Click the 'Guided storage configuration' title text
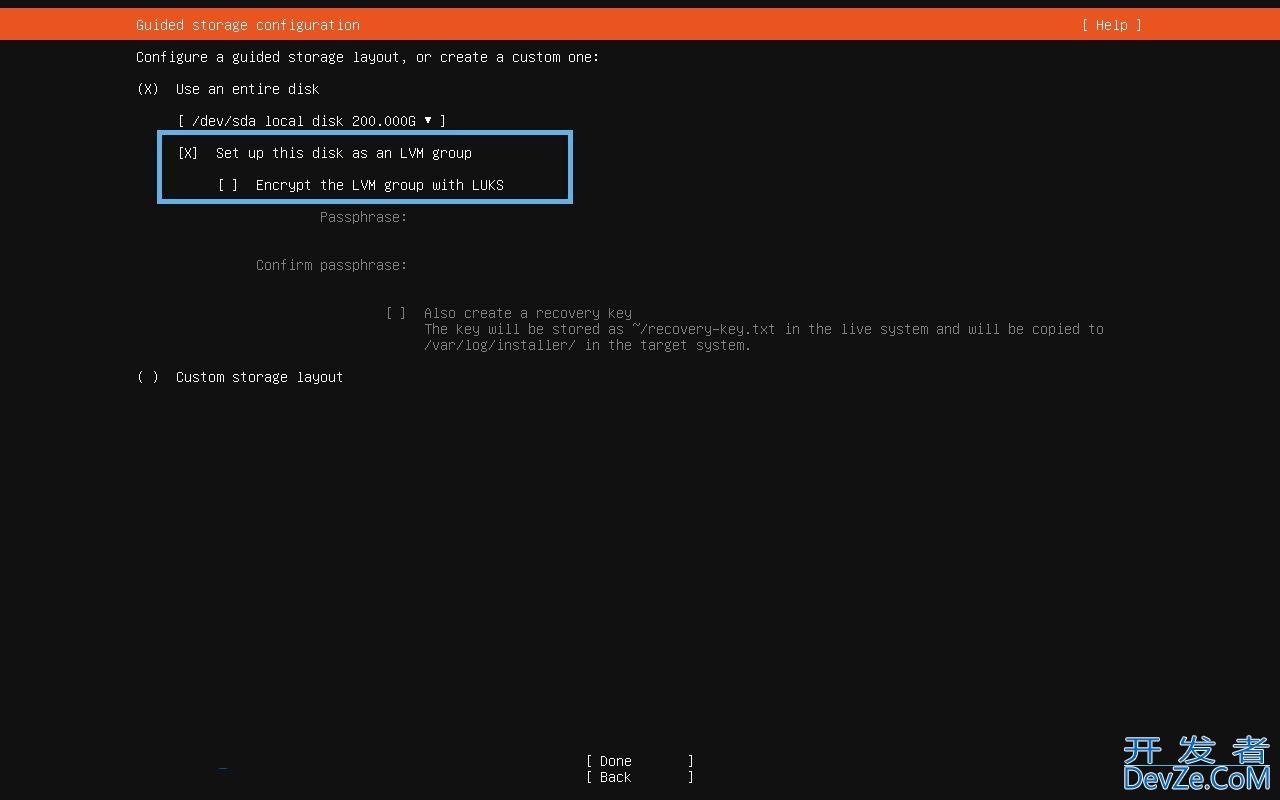 tap(248, 25)
